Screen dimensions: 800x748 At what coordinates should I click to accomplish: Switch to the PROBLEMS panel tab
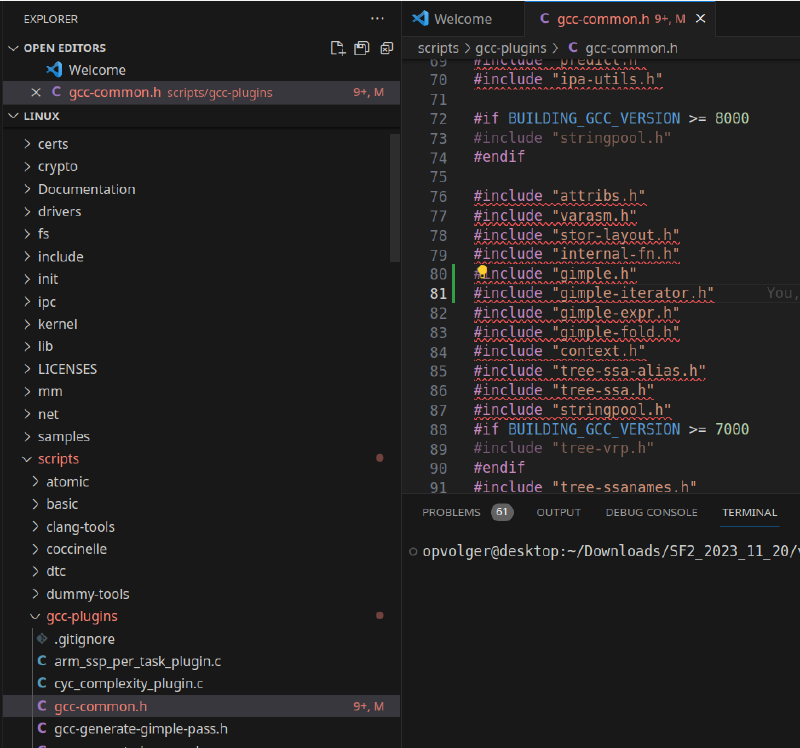point(451,512)
